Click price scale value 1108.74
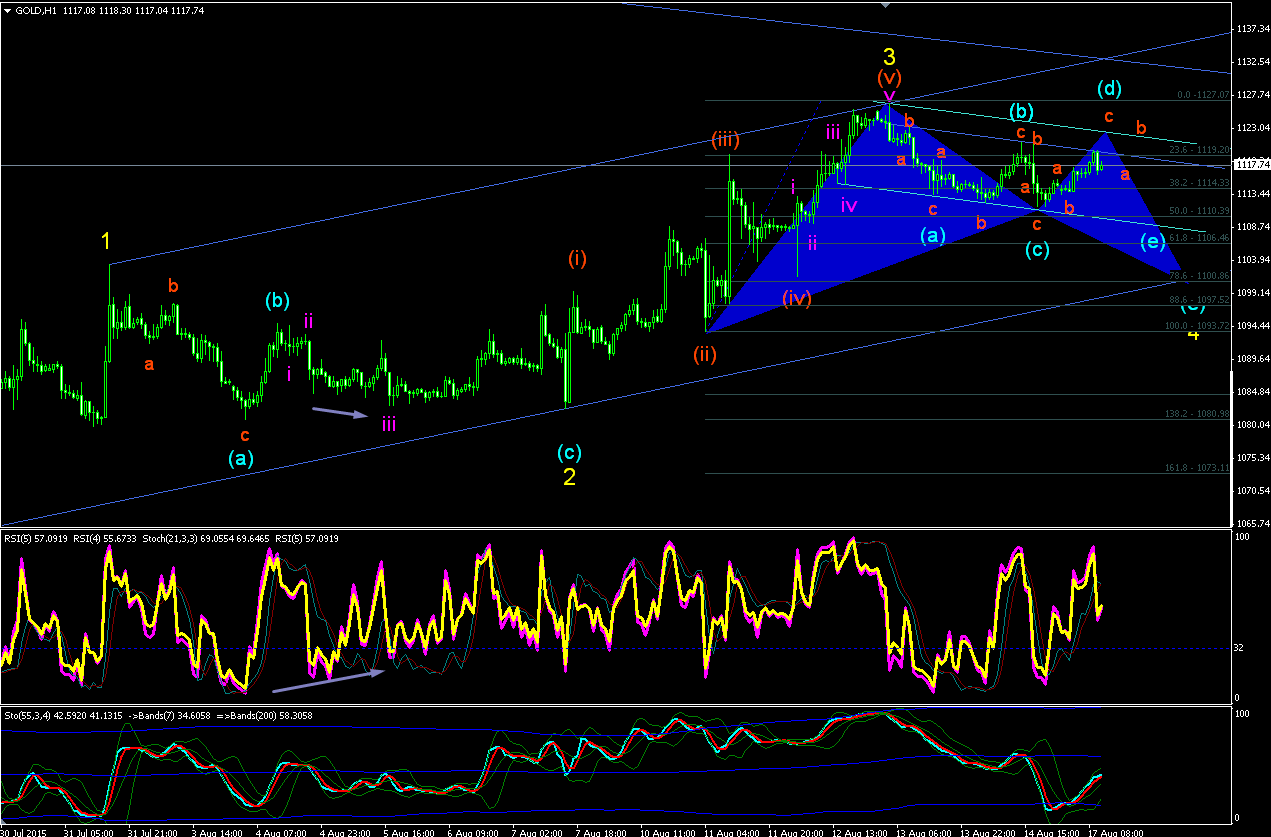This screenshot has height=837, width=1271. click(1252, 227)
